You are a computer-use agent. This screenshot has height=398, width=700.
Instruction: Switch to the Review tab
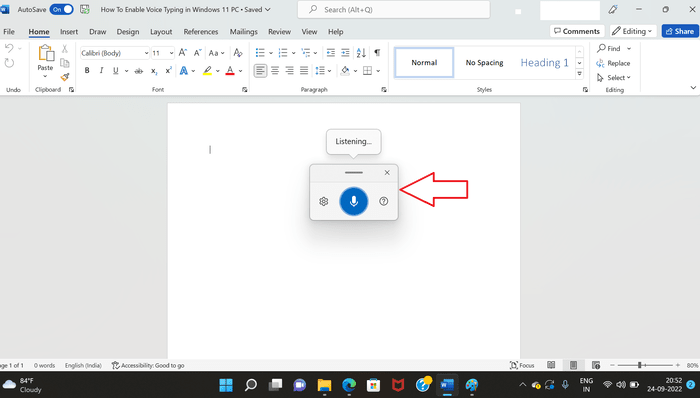279,32
